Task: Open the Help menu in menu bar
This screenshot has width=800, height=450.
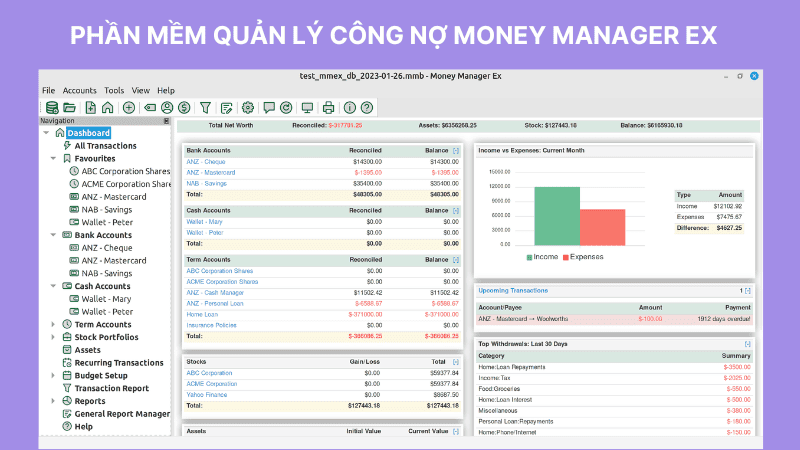Action: (x=166, y=90)
